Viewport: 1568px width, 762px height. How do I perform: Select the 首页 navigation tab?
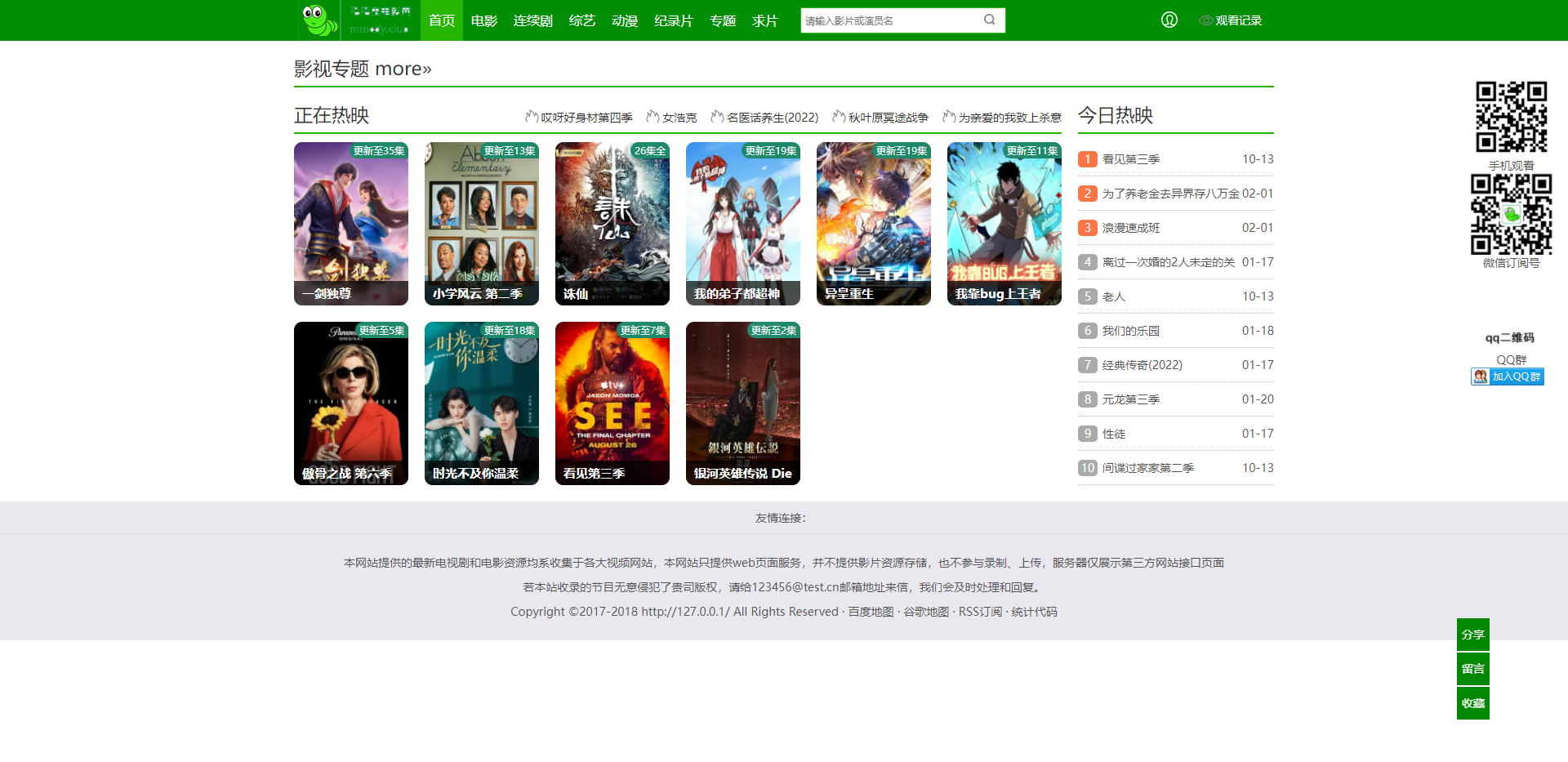pyautogui.click(x=442, y=20)
